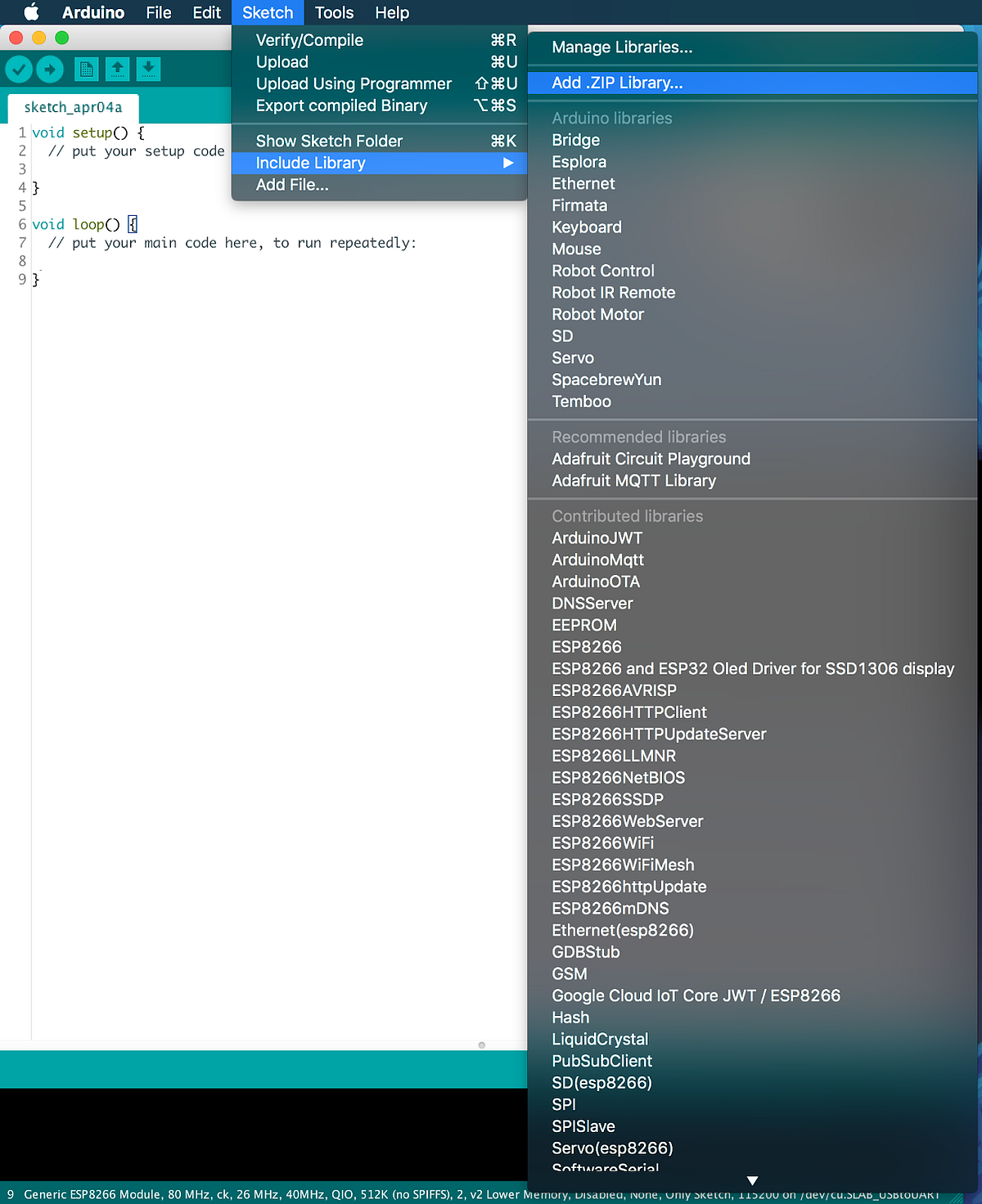This screenshot has height=1204, width=982.
Task: Click the Open sketch up-arrow icon
Action: click(x=118, y=70)
